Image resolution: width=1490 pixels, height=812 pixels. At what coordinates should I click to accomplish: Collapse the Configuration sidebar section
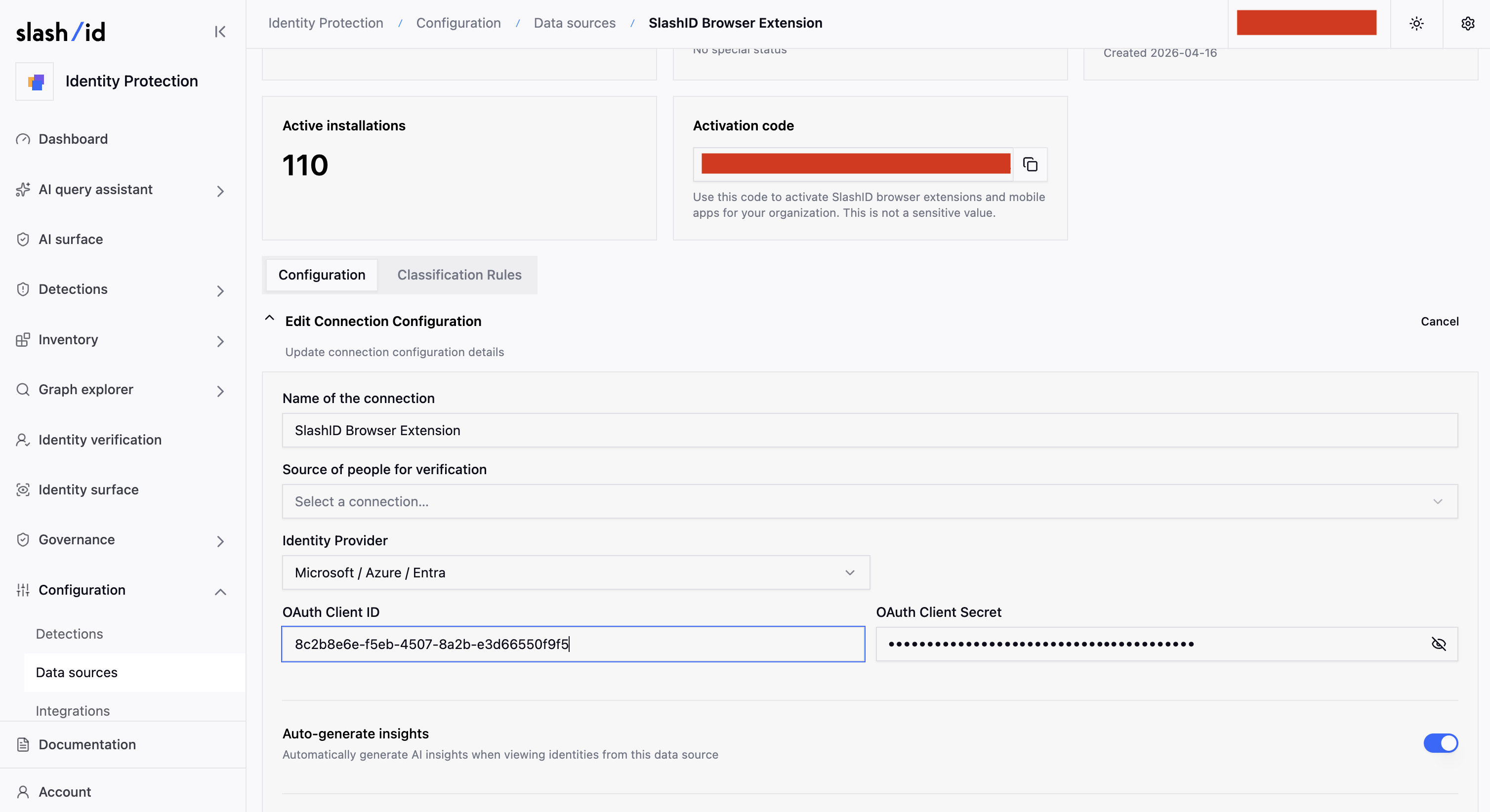[x=220, y=592]
